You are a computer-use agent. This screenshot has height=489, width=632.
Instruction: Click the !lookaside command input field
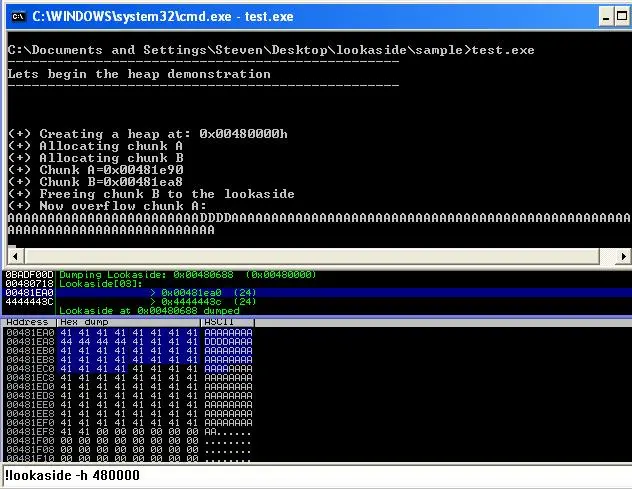[x=316, y=476]
